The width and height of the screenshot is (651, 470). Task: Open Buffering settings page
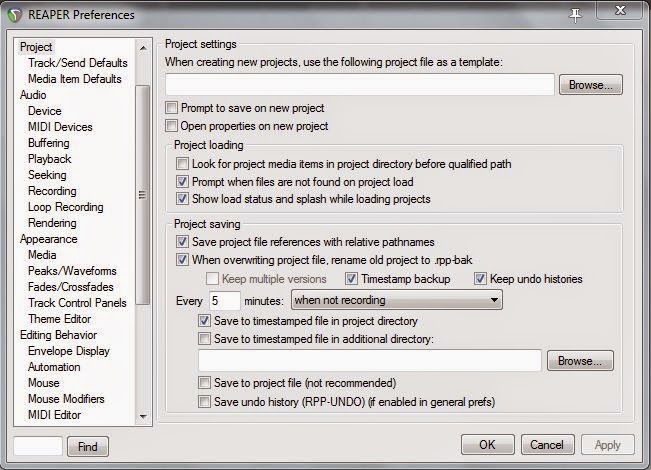(49, 143)
